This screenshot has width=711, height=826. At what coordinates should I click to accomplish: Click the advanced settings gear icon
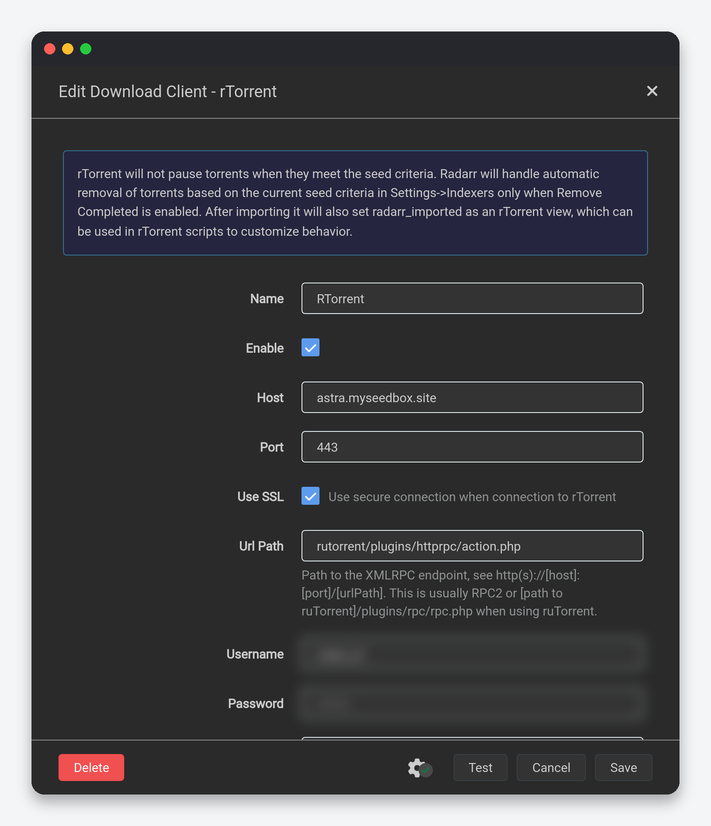coord(419,768)
